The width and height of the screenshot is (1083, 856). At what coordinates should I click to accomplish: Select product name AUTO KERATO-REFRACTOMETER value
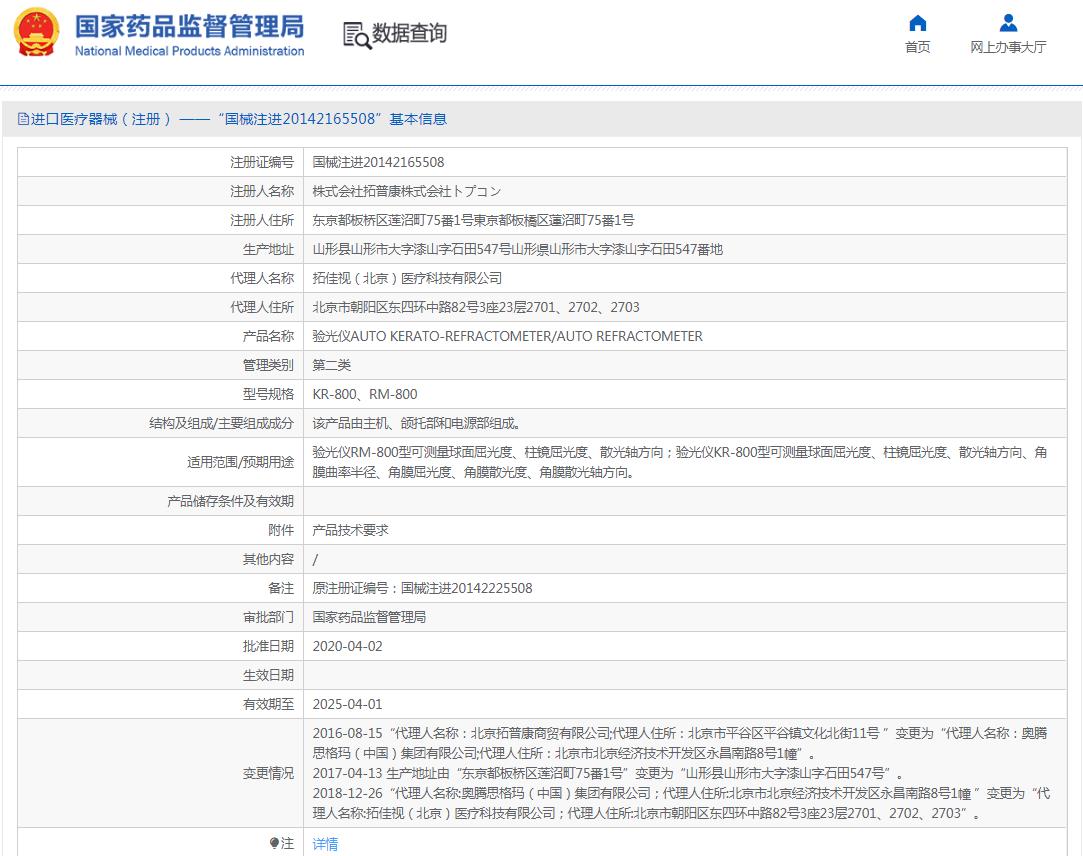pos(508,336)
